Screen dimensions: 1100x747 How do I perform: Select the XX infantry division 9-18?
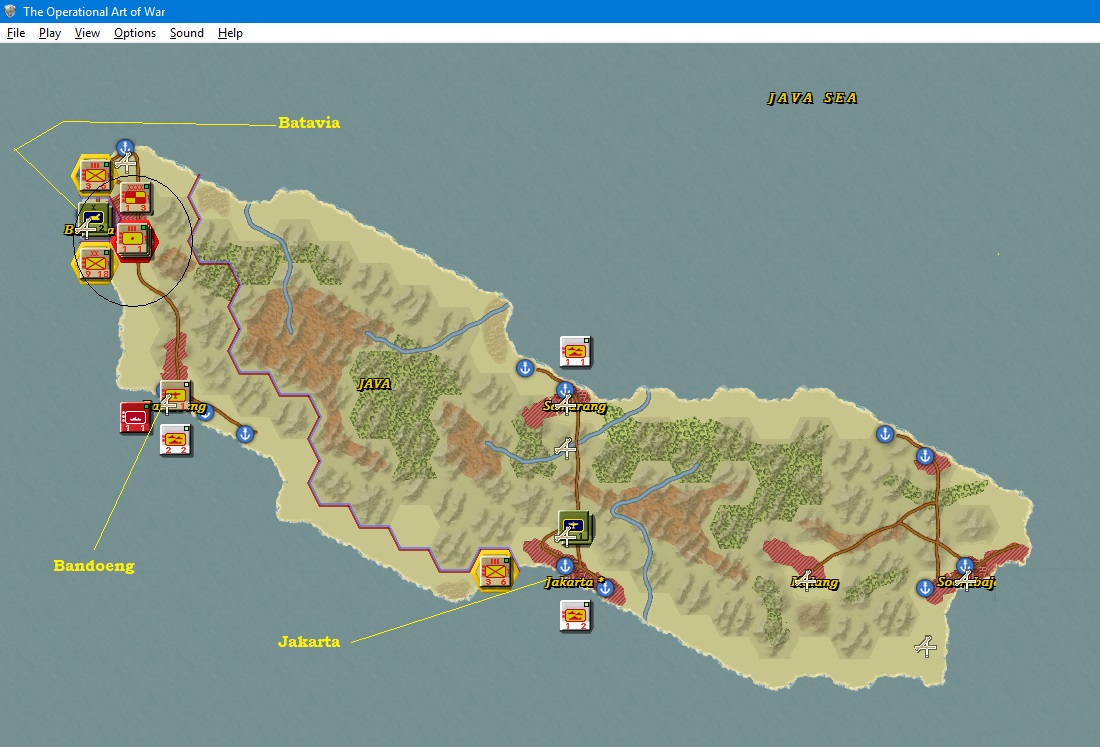[95, 264]
